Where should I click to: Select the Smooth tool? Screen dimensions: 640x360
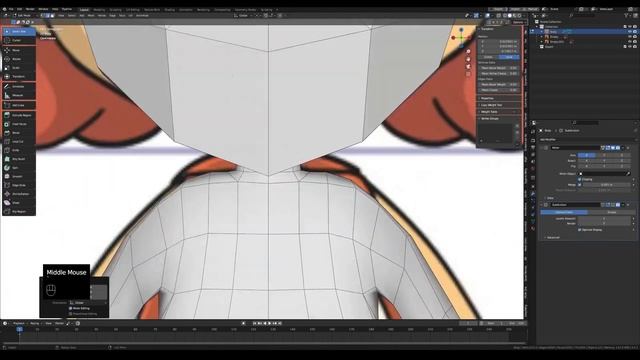(x=19, y=176)
